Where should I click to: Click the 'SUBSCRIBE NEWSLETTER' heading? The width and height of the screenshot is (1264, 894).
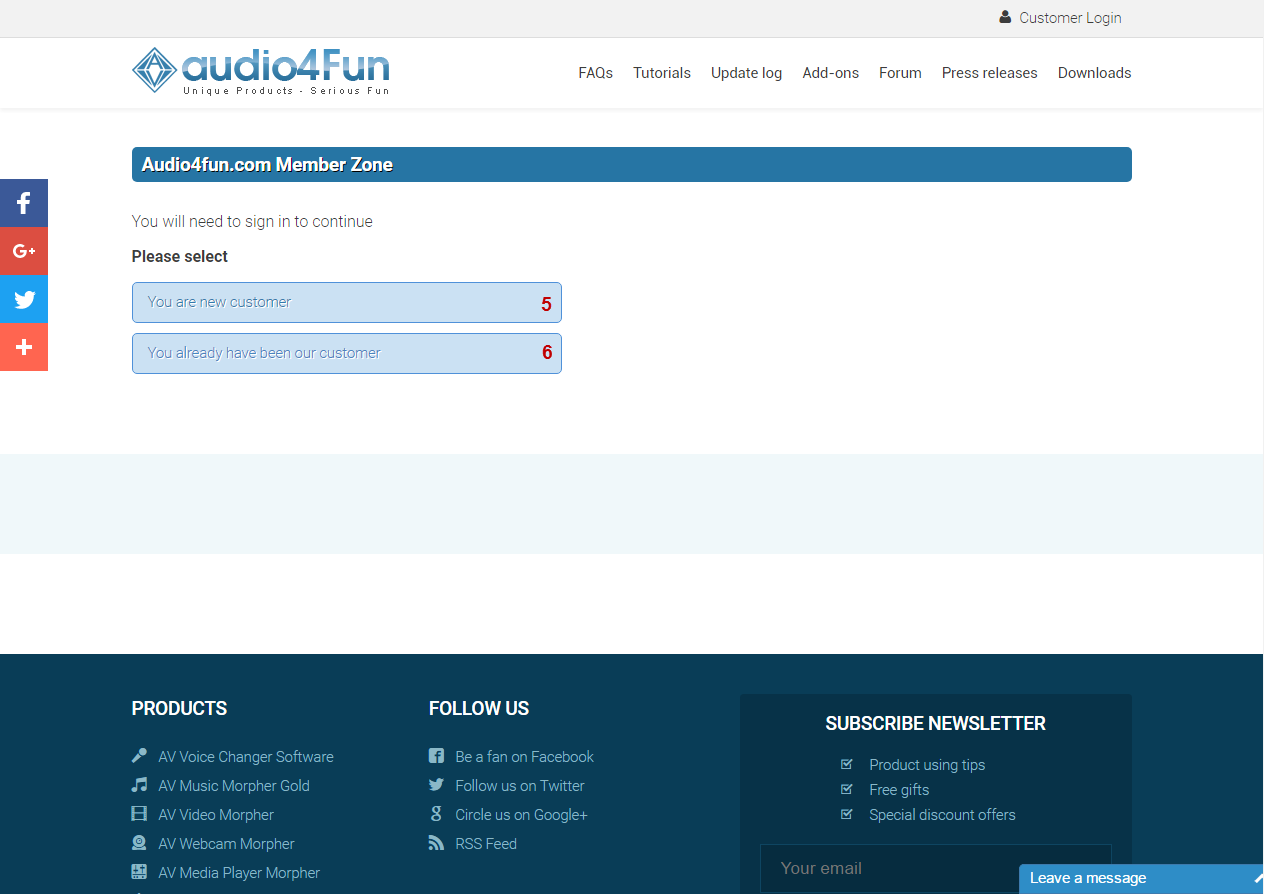point(936,723)
